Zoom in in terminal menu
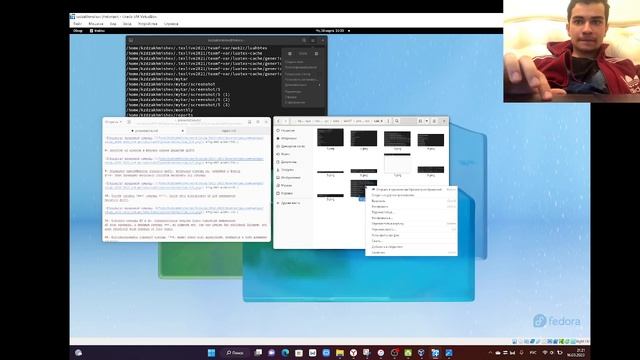This screenshot has width=640, height=360. pyautogui.click(x=316, y=53)
